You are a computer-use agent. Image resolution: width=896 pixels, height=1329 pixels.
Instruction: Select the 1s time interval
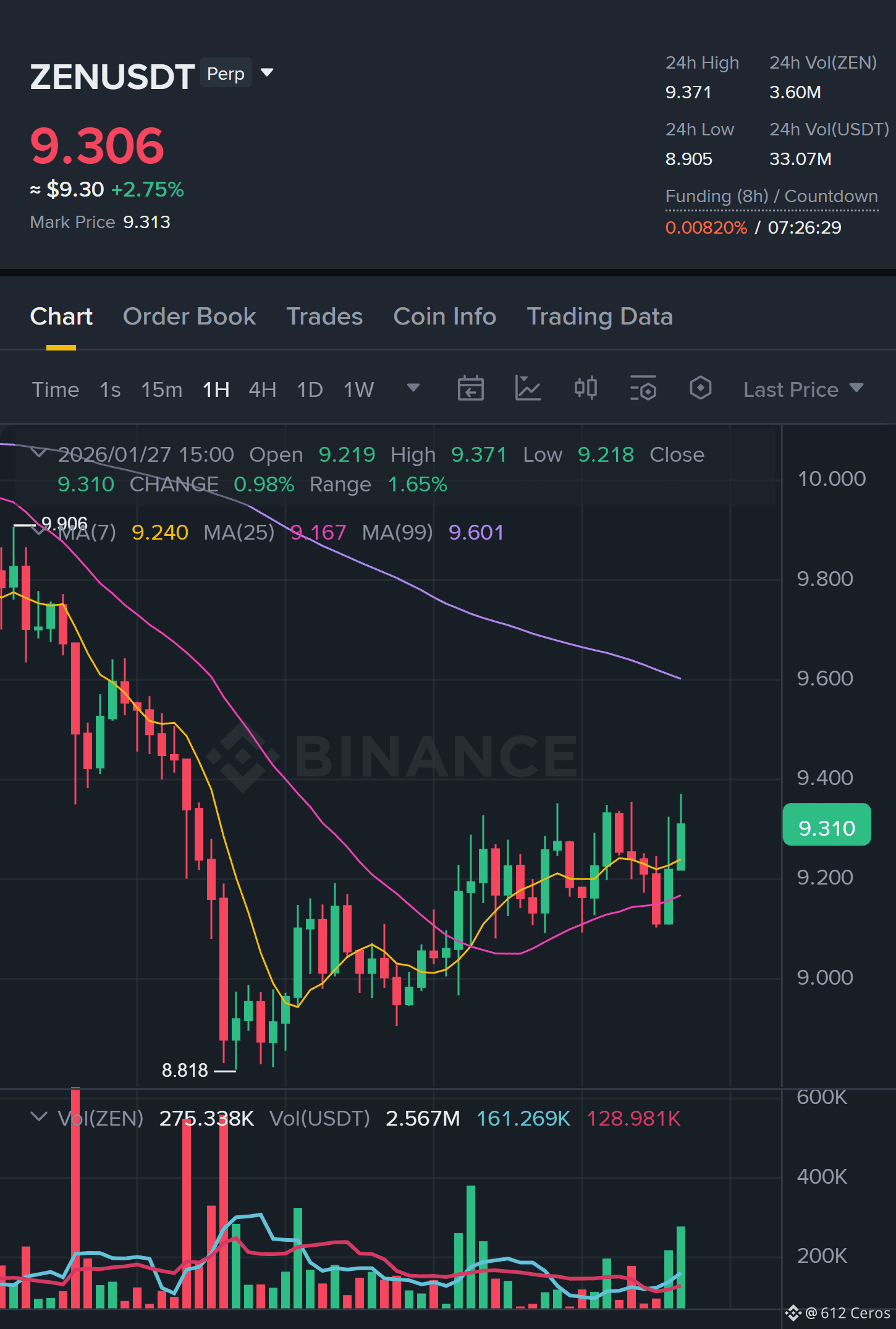click(x=110, y=389)
